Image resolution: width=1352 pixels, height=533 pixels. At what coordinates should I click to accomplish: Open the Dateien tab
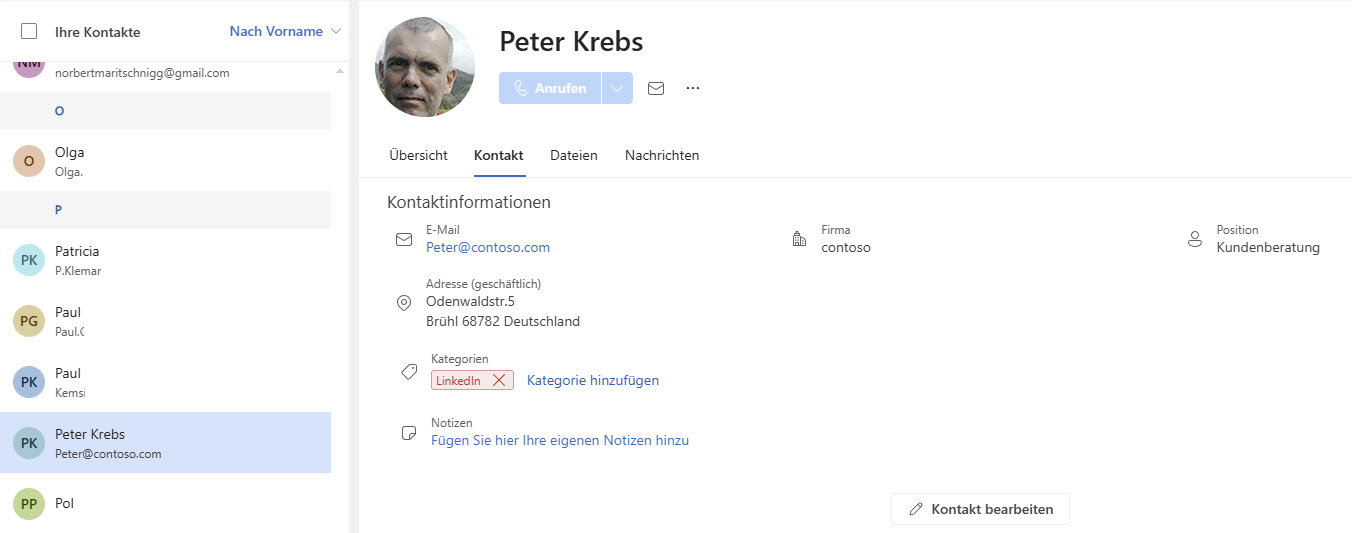click(574, 155)
